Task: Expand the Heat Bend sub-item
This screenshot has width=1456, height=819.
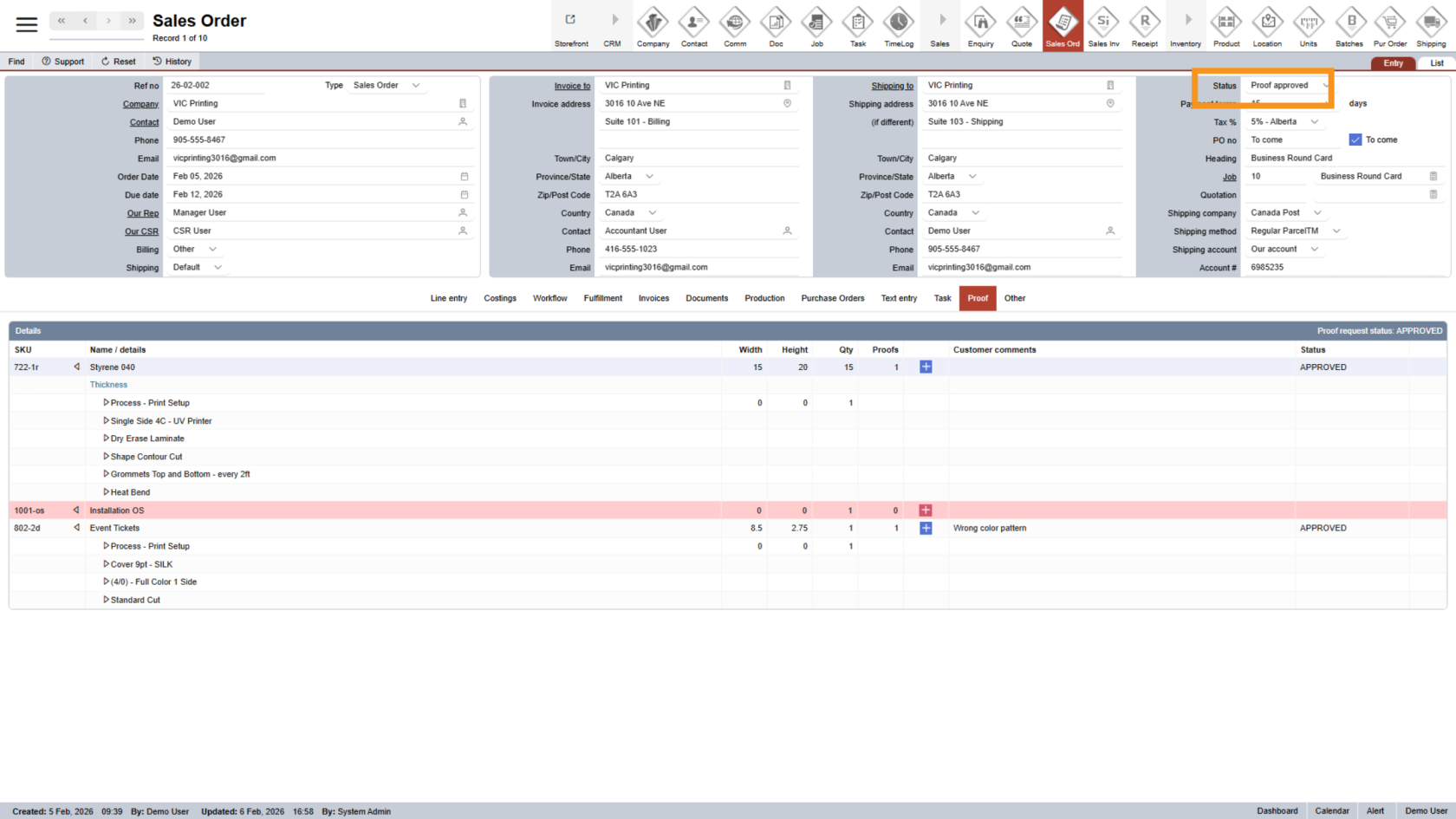Action: 107,492
